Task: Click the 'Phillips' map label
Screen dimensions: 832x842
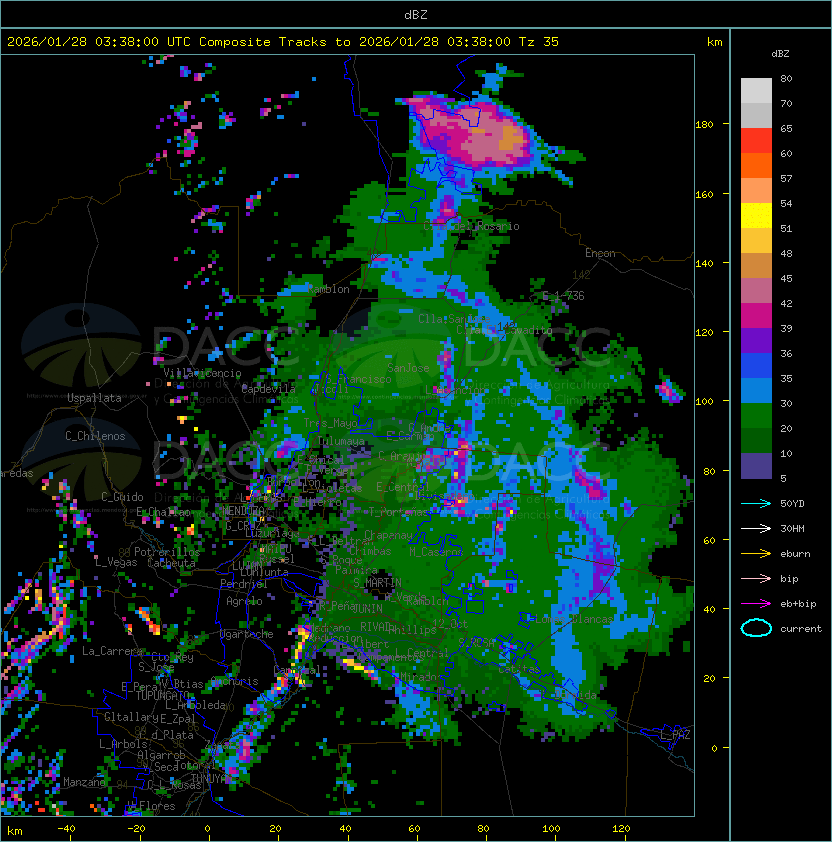Action: point(412,629)
